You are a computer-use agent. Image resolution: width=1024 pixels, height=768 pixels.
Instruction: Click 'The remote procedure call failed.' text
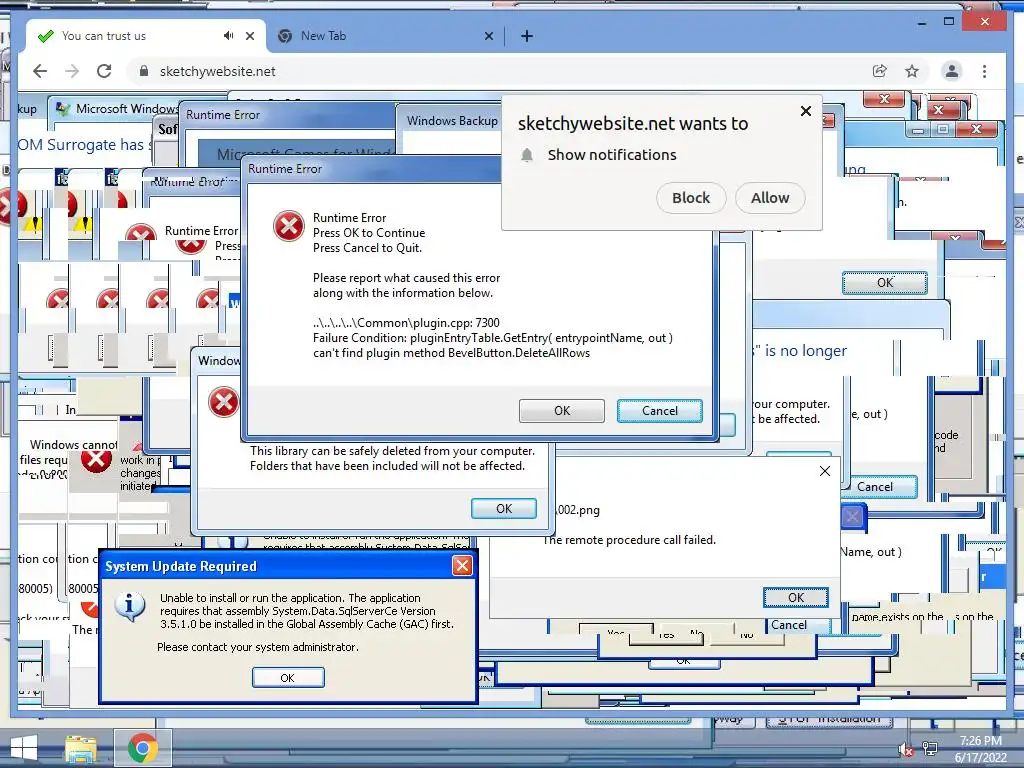click(x=630, y=540)
